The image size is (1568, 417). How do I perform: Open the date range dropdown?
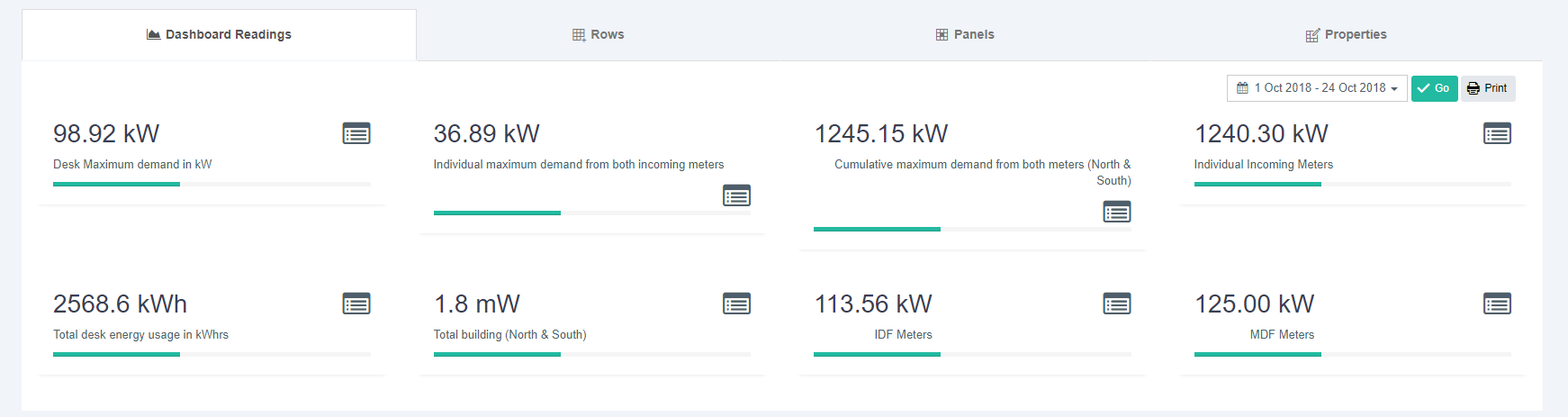pyautogui.click(x=1316, y=88)
